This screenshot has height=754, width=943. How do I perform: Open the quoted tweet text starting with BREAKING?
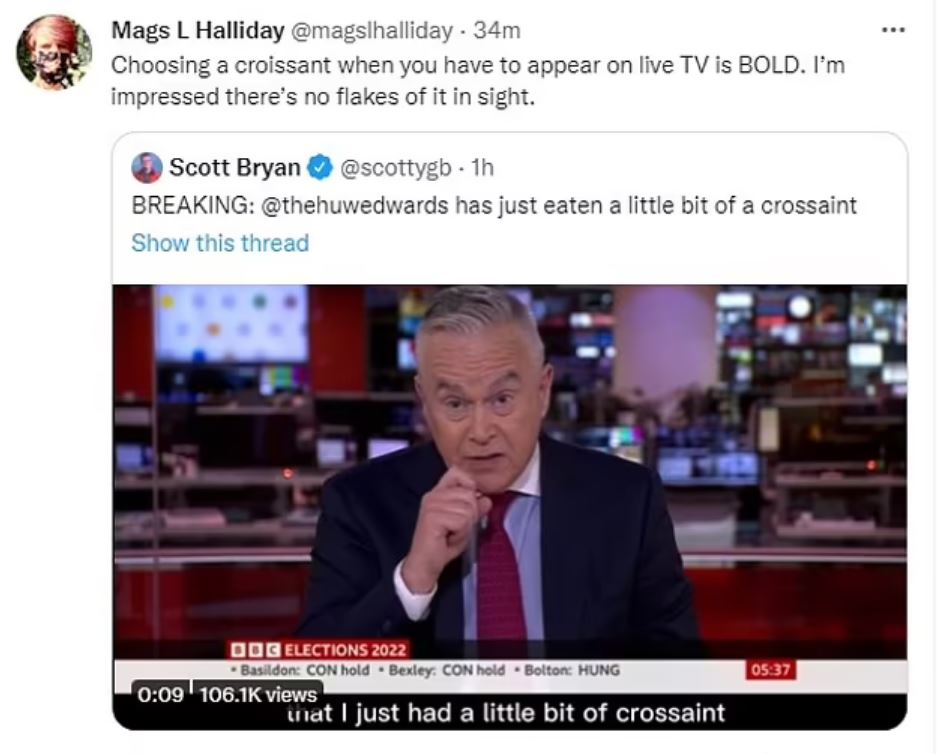[494, 206]
